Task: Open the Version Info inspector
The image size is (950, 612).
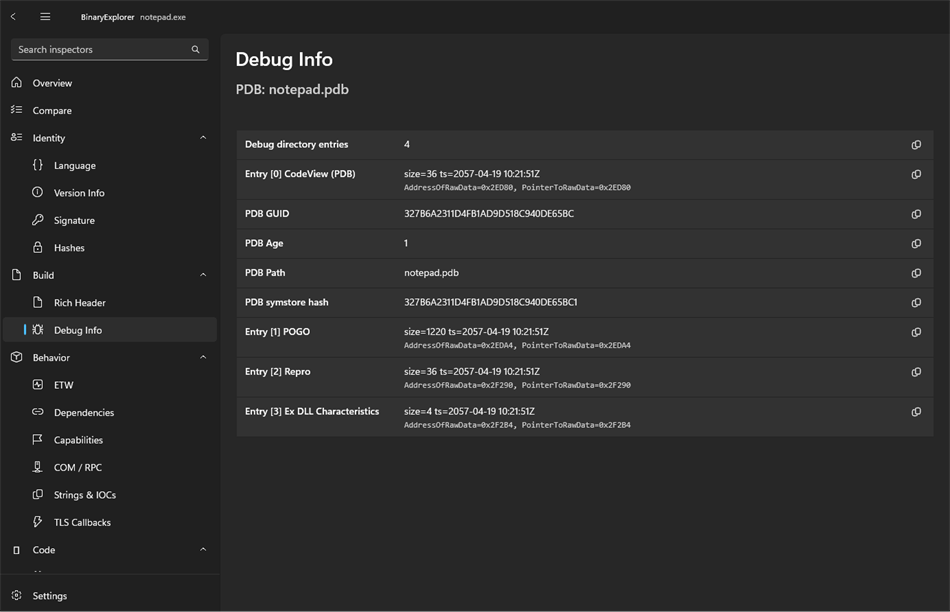Action: coord(110,193)
